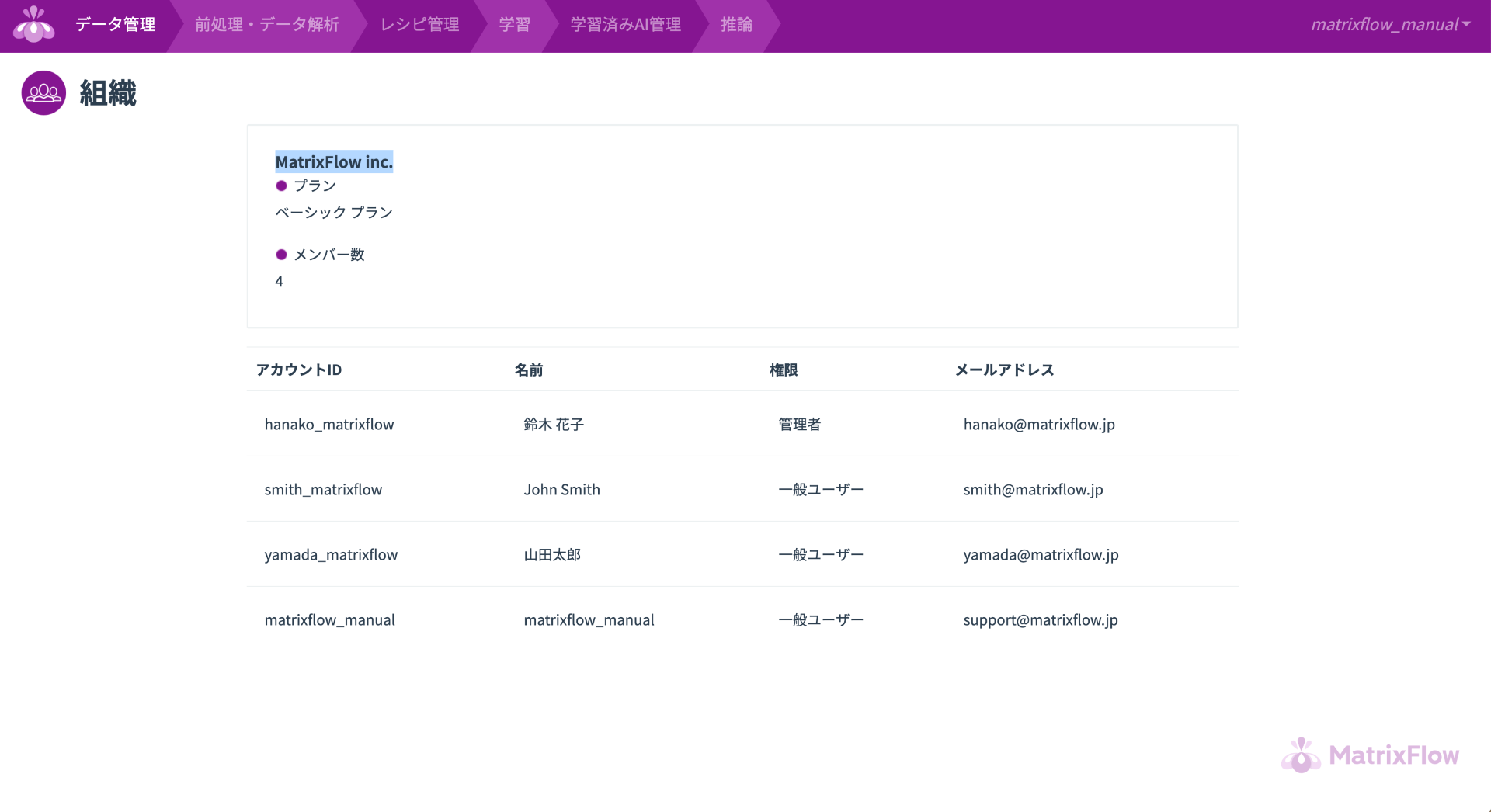Click email smith@matrixflow.jp

pyautogui.click(x=1034, y=490)
